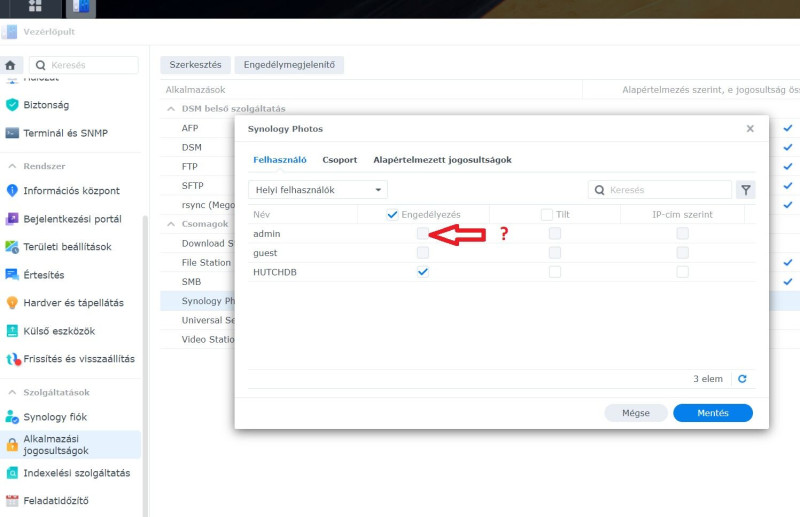Open Információs központ
The height and width of the screenshot is (517, 800).
click(62, 190)
